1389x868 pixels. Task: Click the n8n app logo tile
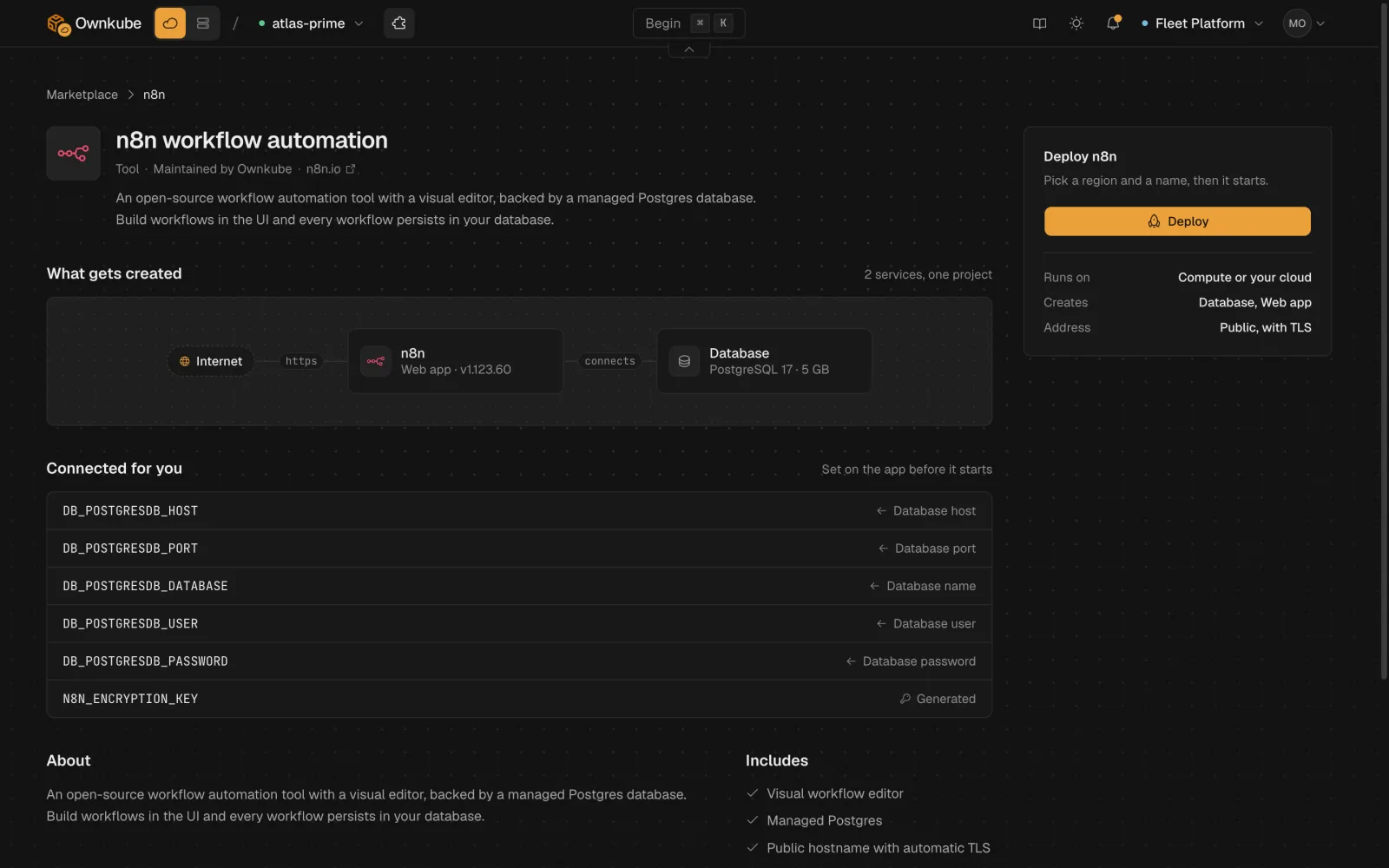pyautogui.click(x=73, y=154)
